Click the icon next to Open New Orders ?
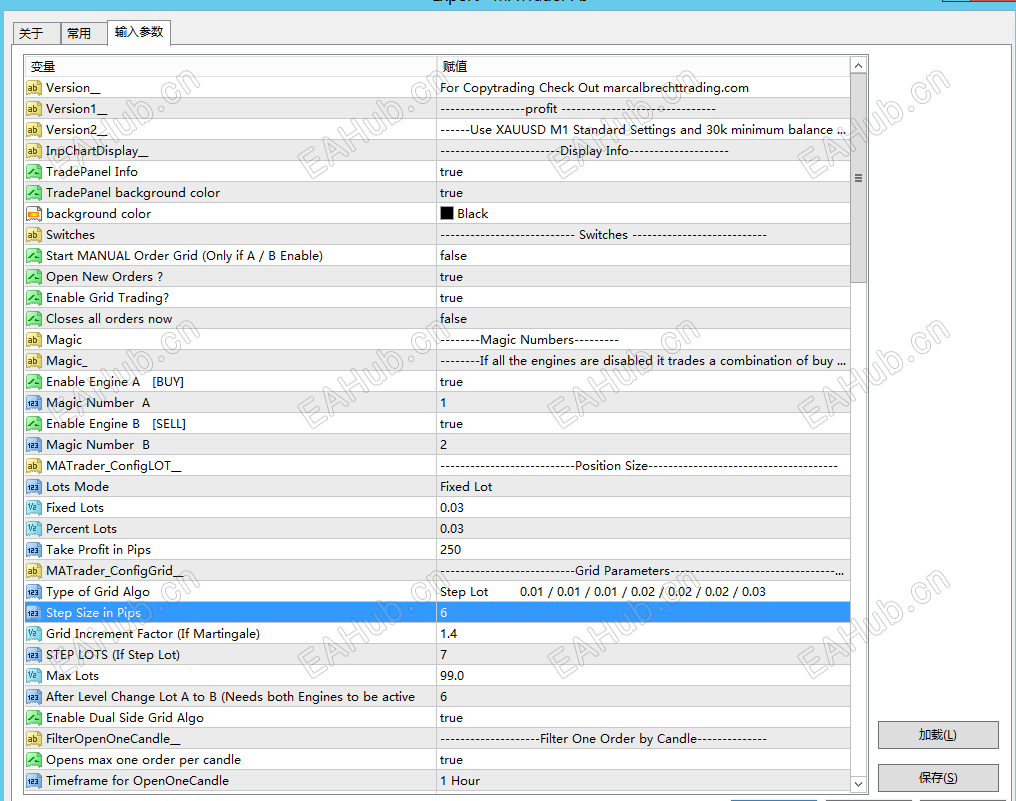This screenshot has height=801, width=1016. point(34,277)
